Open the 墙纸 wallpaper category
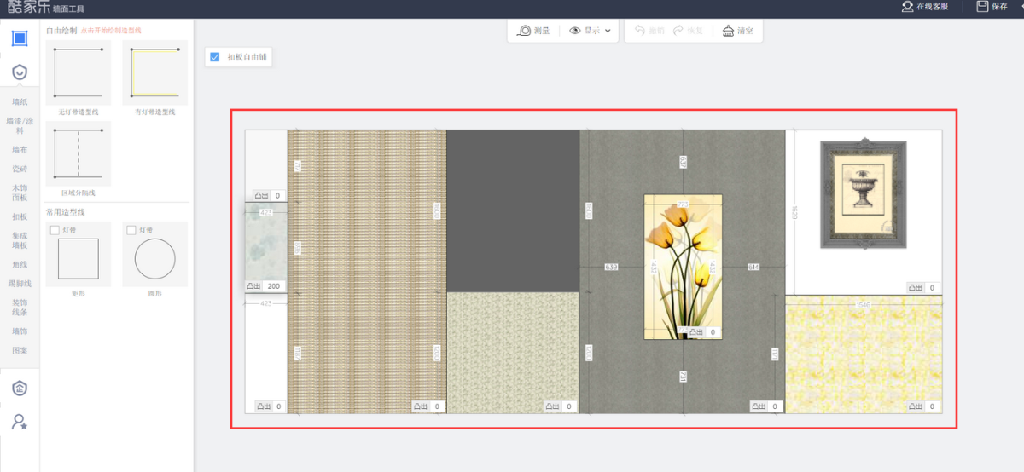 pyautogui.click(x=20, y=102)
